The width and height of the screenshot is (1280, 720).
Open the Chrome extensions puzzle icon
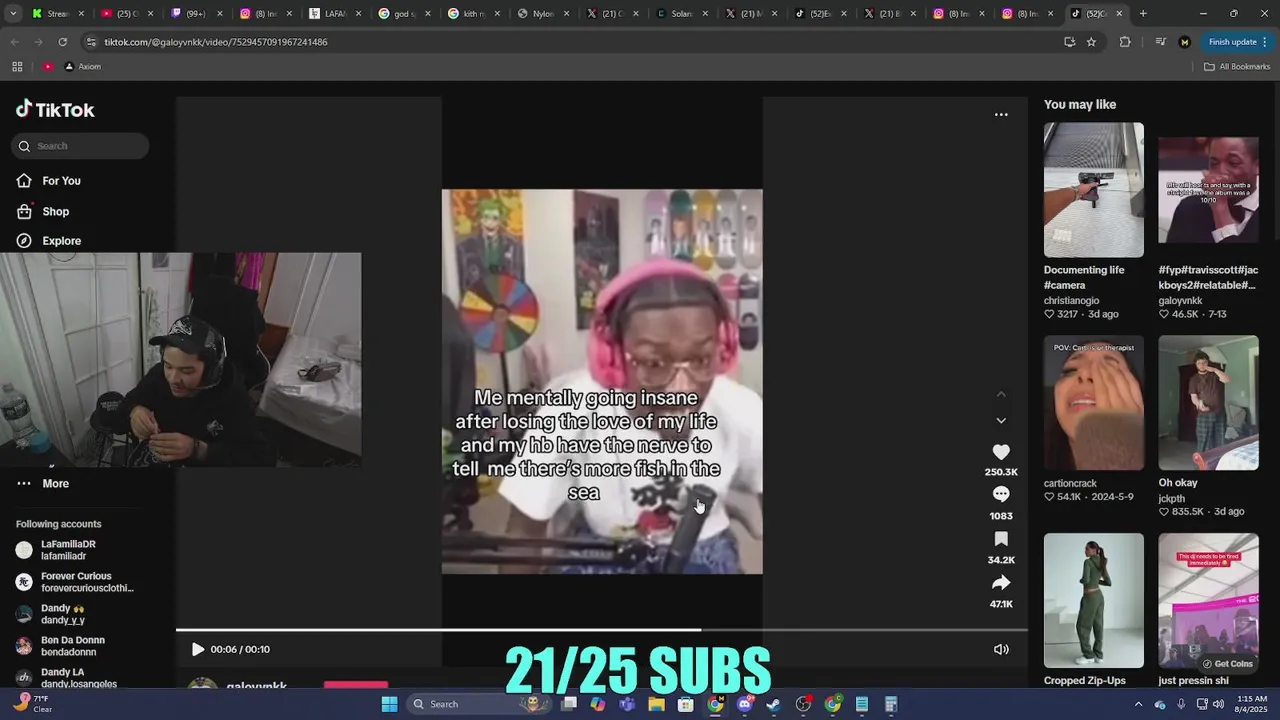pos(1125,42)
